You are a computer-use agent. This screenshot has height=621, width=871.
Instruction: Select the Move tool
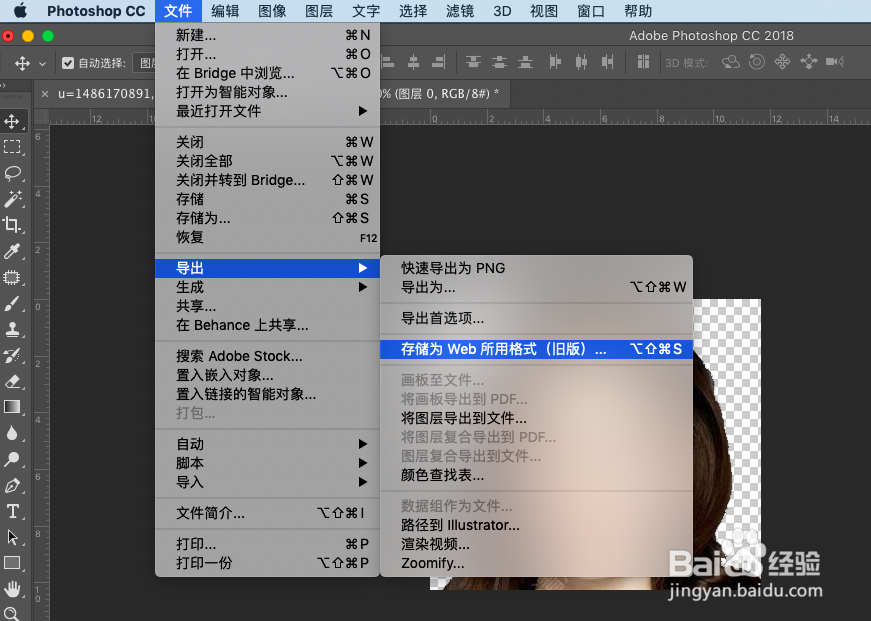click(x=14, y=120)
